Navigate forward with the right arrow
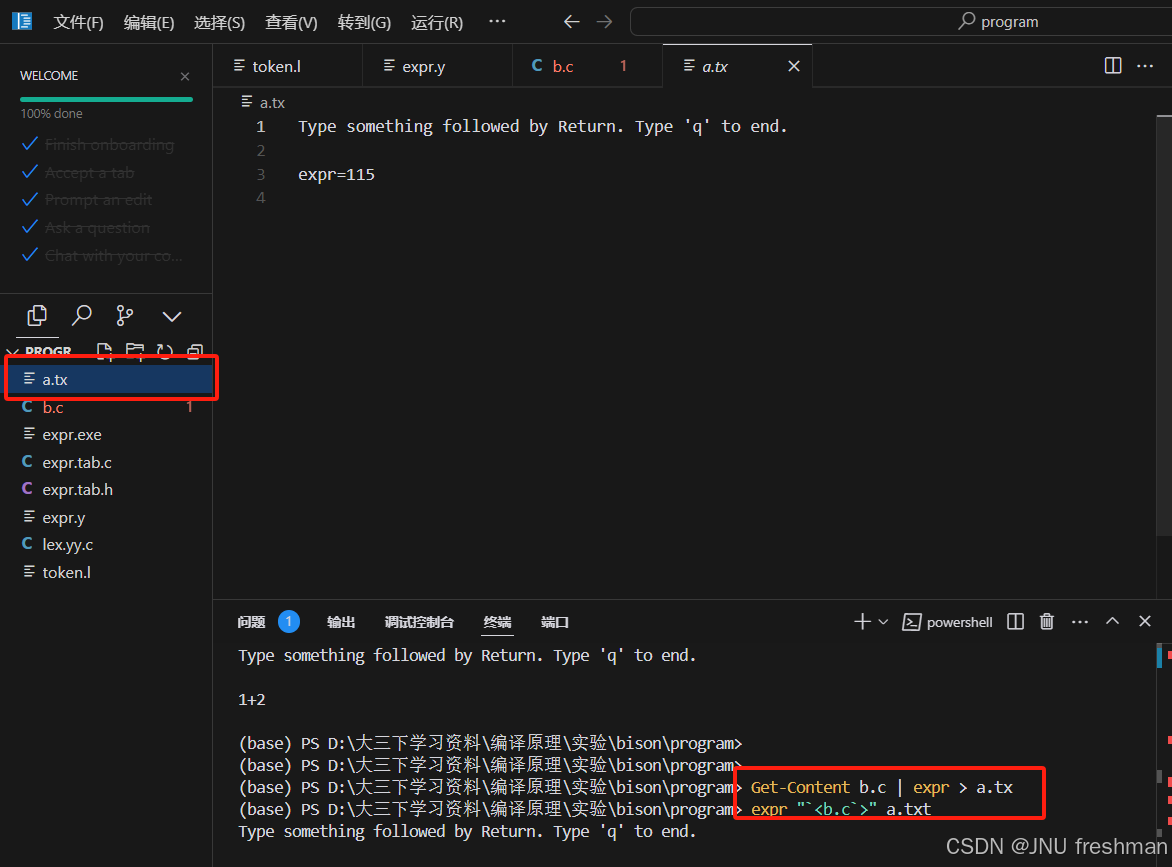This screenshot has width=1172, height=867. [x=605, y=22]
